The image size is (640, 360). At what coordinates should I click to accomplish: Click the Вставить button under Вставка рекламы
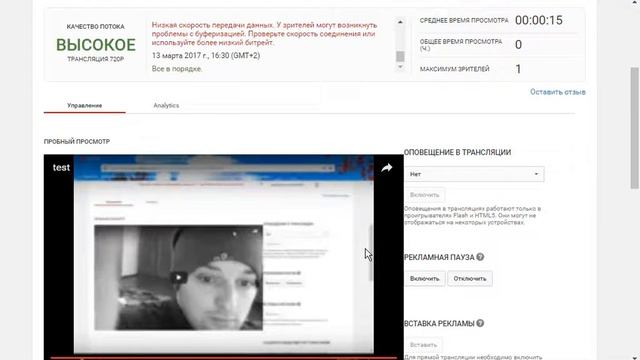tap(423, 344)
